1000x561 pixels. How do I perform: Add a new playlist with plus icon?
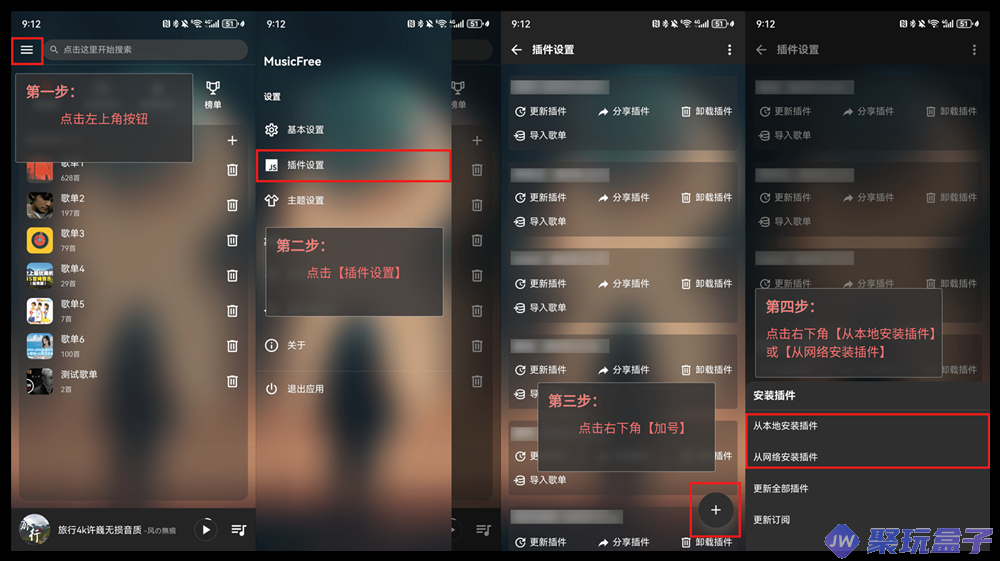coord(232,140)
